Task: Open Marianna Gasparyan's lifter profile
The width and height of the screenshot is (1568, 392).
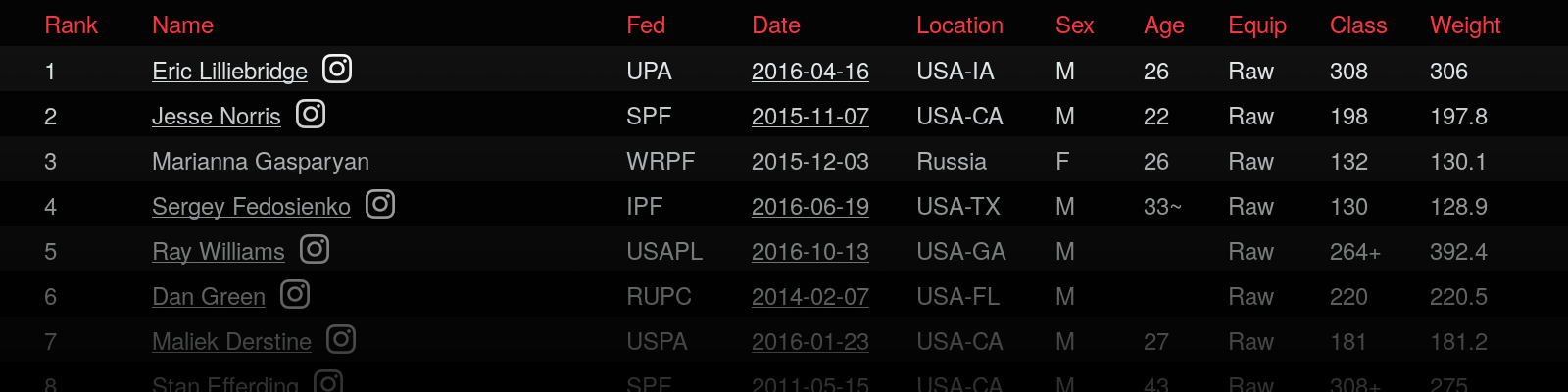Action: [x=261, y=162]
